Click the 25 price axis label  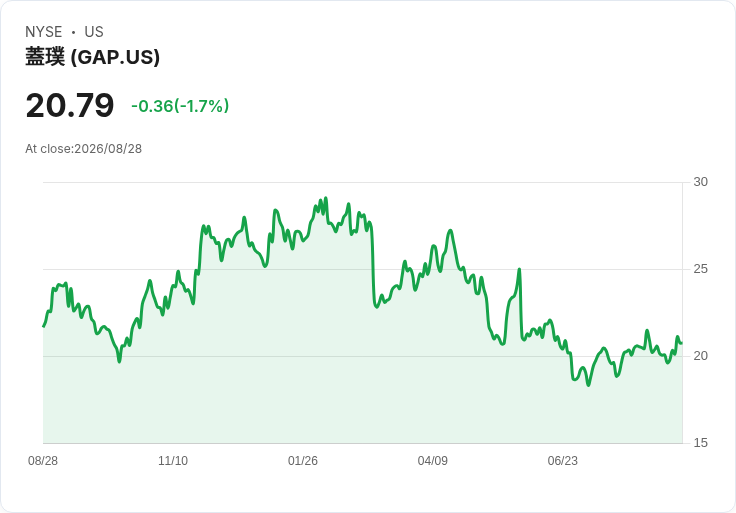pyautogui.click(x=700, y=269)
